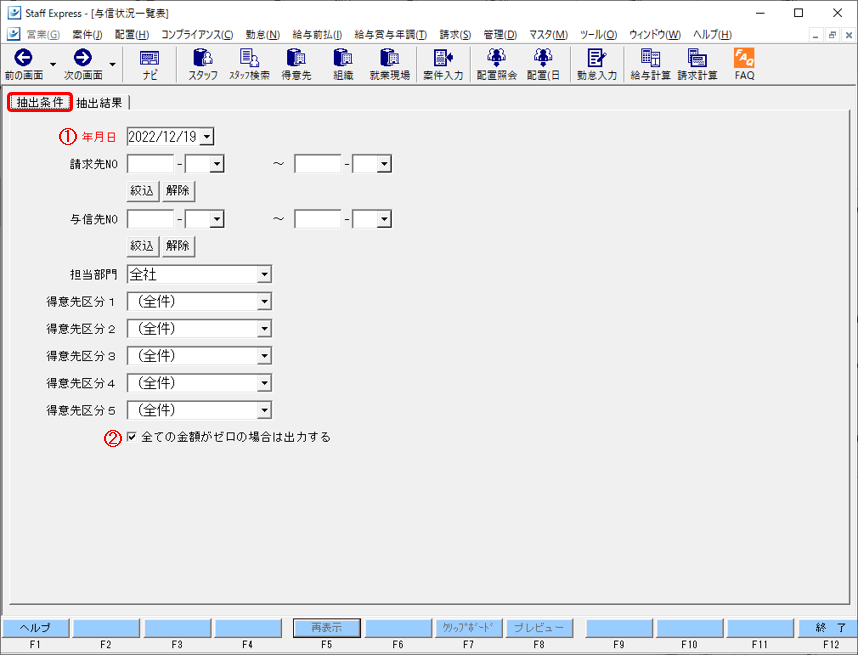The height and width of the screenshot is (655, 858).
Task: Open the 給与前払(I) menu
Action: click(317, 35)
